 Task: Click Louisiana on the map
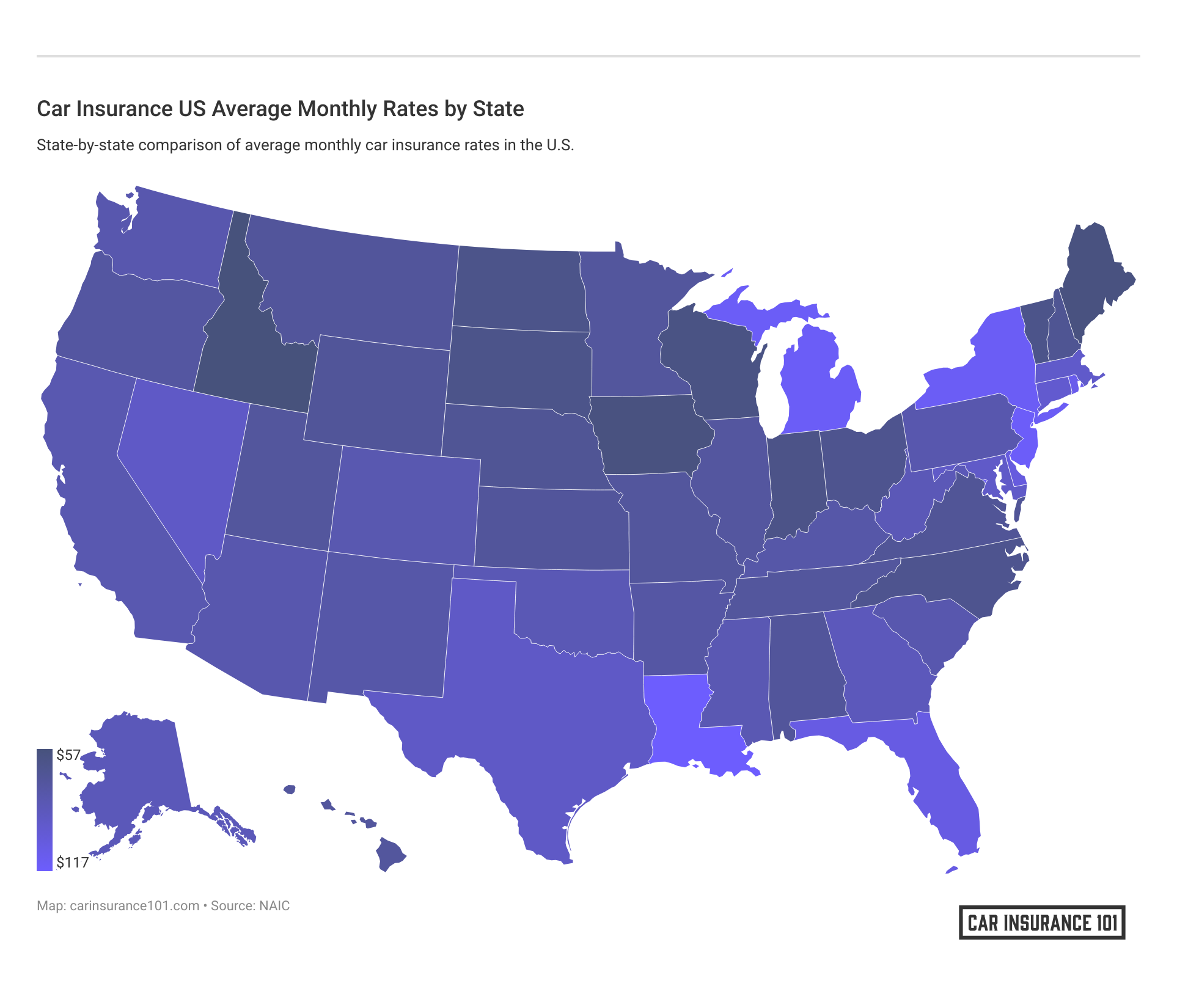pyautogui.click(x=678, y=721)
